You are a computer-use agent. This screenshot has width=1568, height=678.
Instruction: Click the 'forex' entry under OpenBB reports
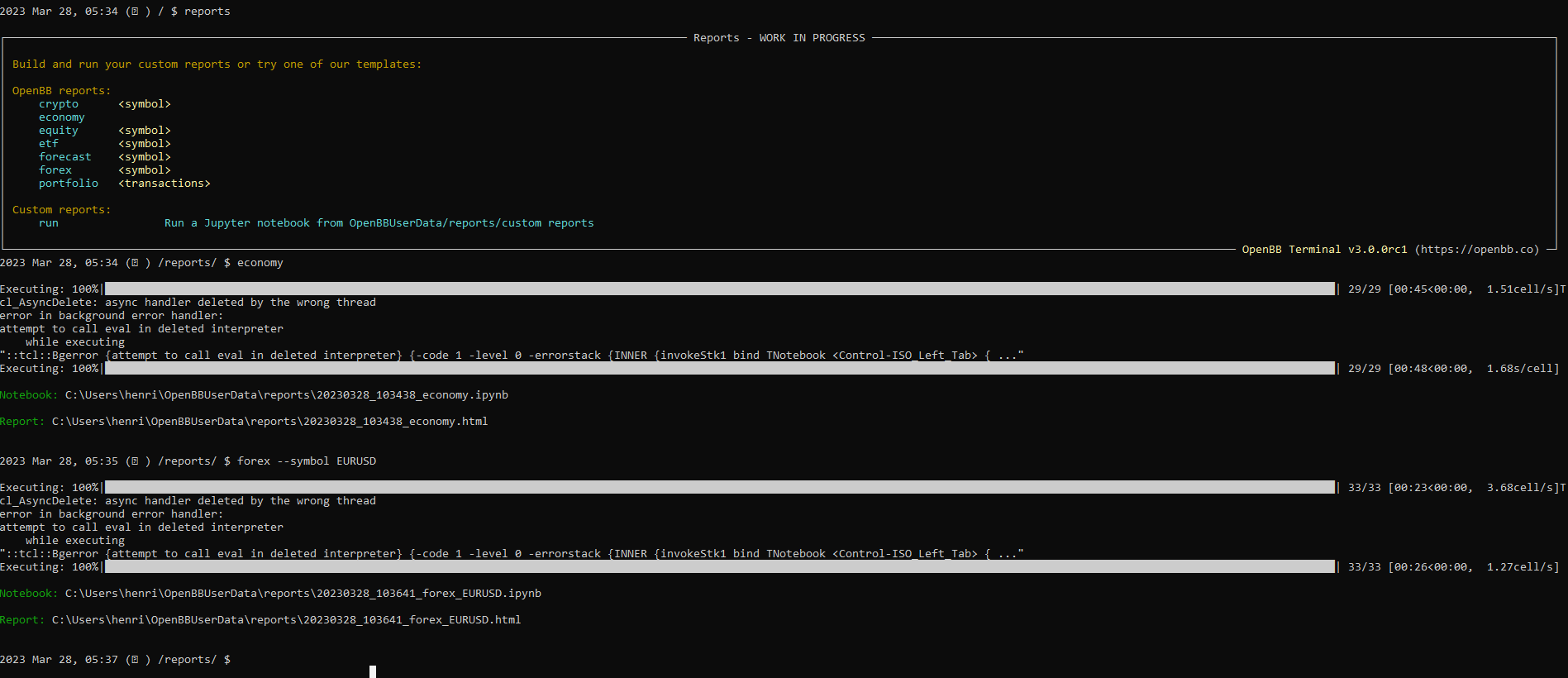tap(55, 170)
